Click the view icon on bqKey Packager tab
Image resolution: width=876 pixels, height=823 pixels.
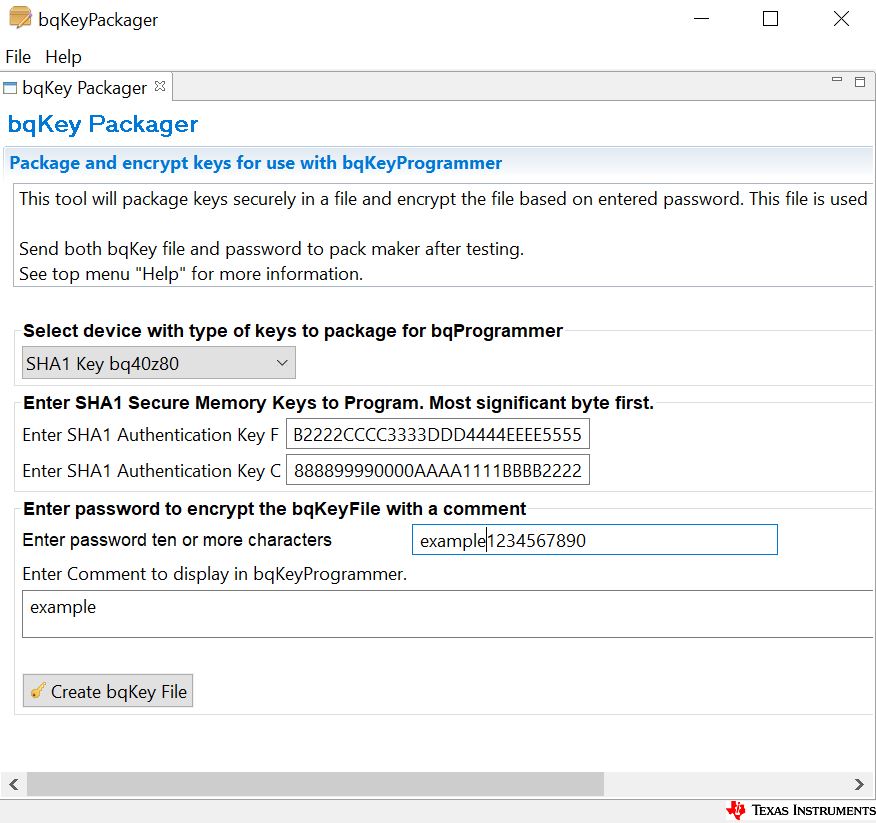[11, 88]
